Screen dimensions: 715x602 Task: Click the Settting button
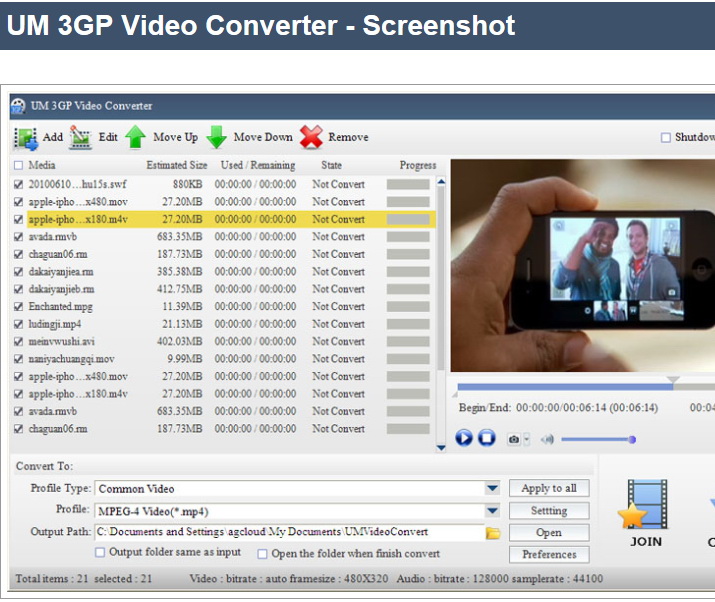click(549, 510)
